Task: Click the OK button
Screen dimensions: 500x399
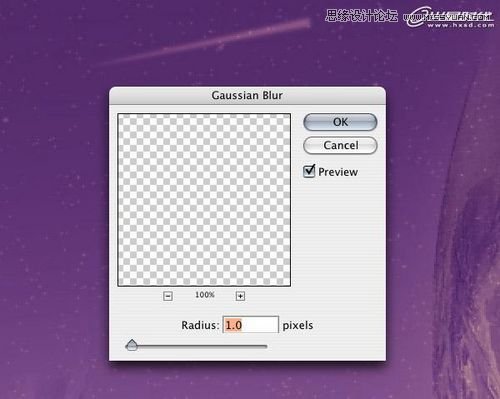Action: (x=340, y=122)
